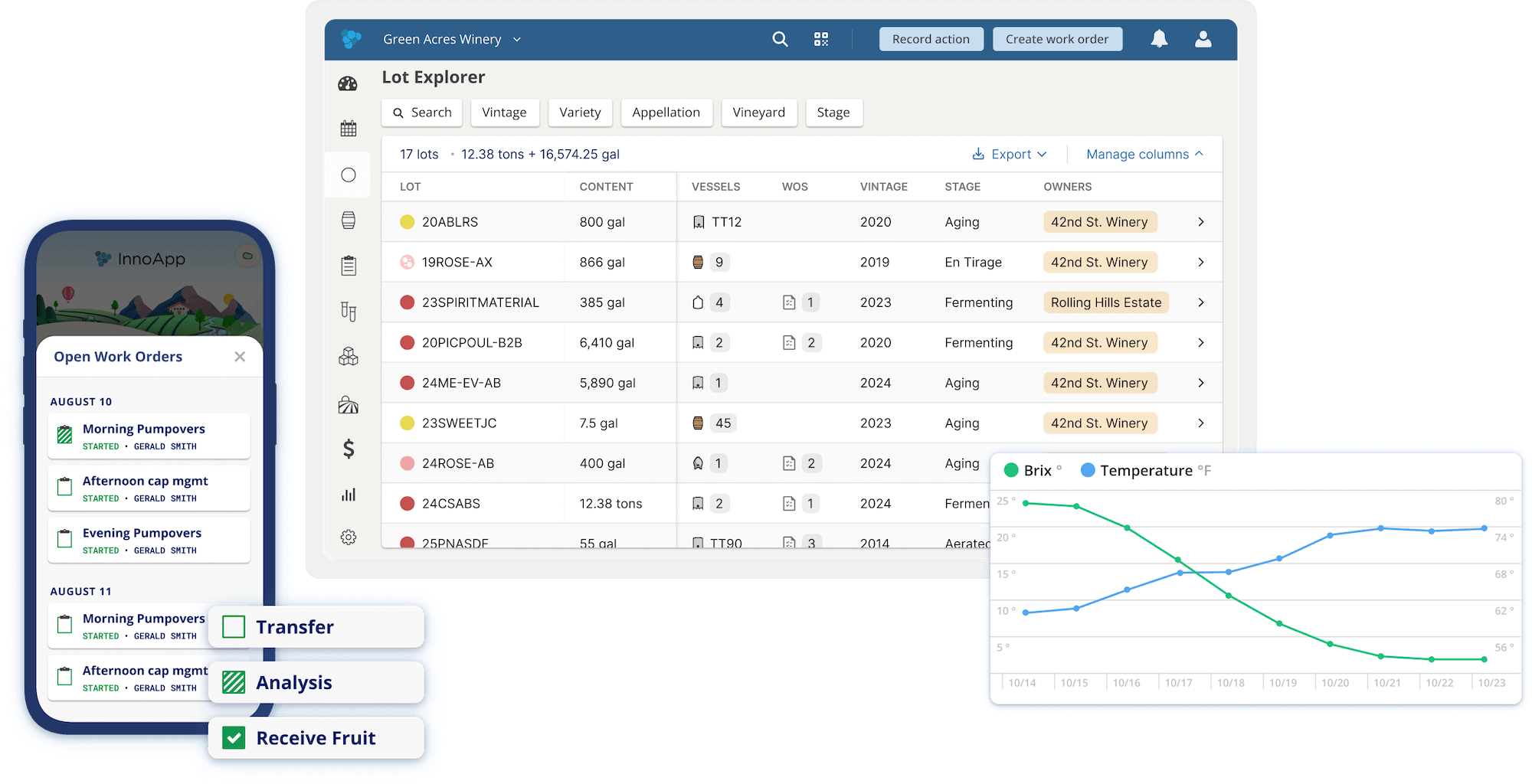Open the dollar sign costs icon
The height and width of the screenshot is (784, 1532).
tap(349, 449)
